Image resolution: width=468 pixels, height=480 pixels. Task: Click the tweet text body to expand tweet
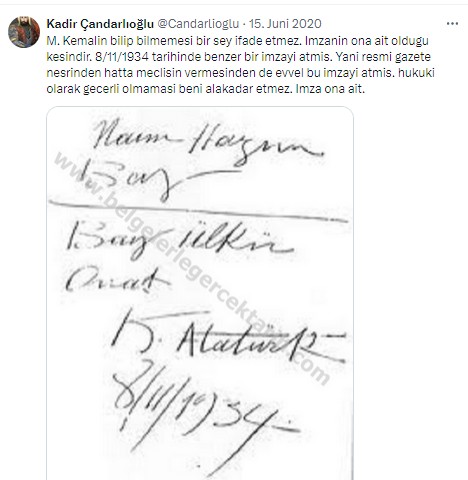240,65
